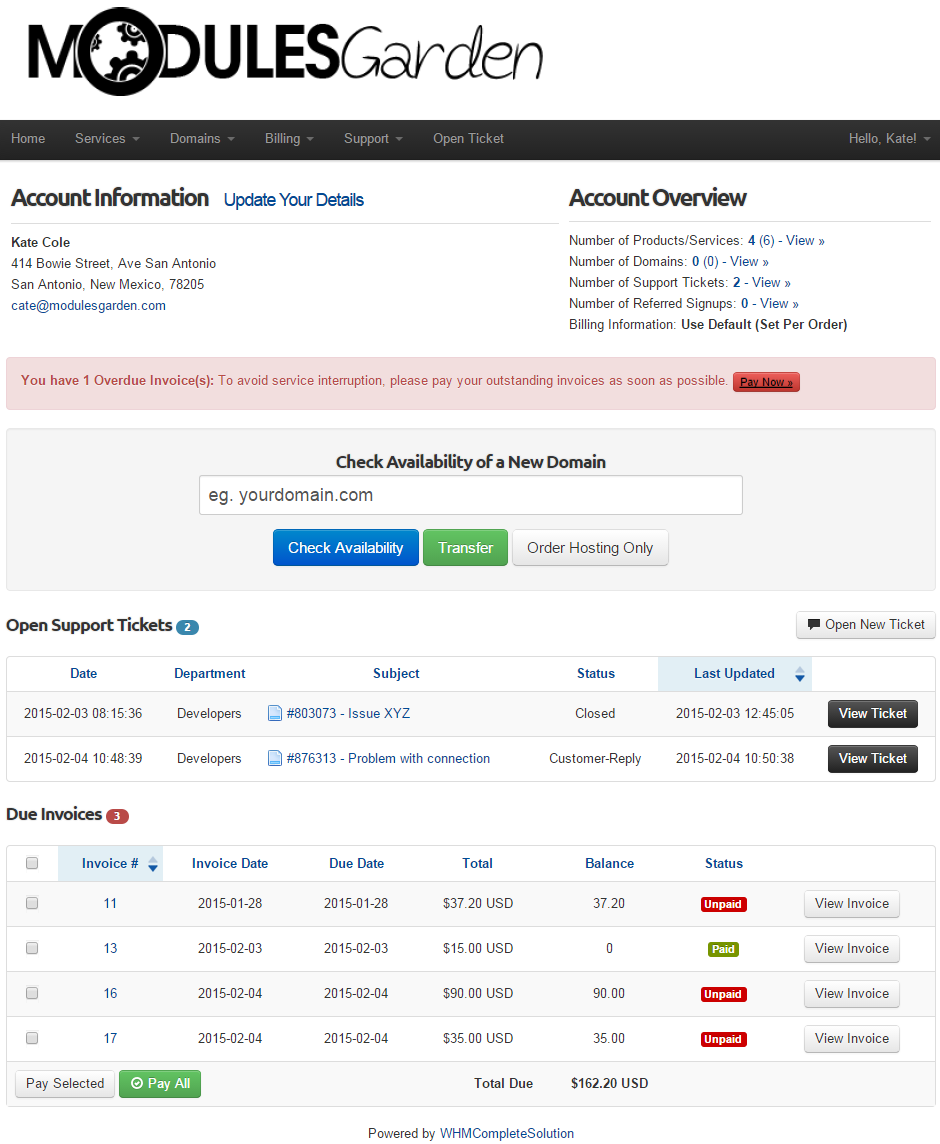Open the Billing dropdown in navbar

pyautogui.click(x=289, y=139)
